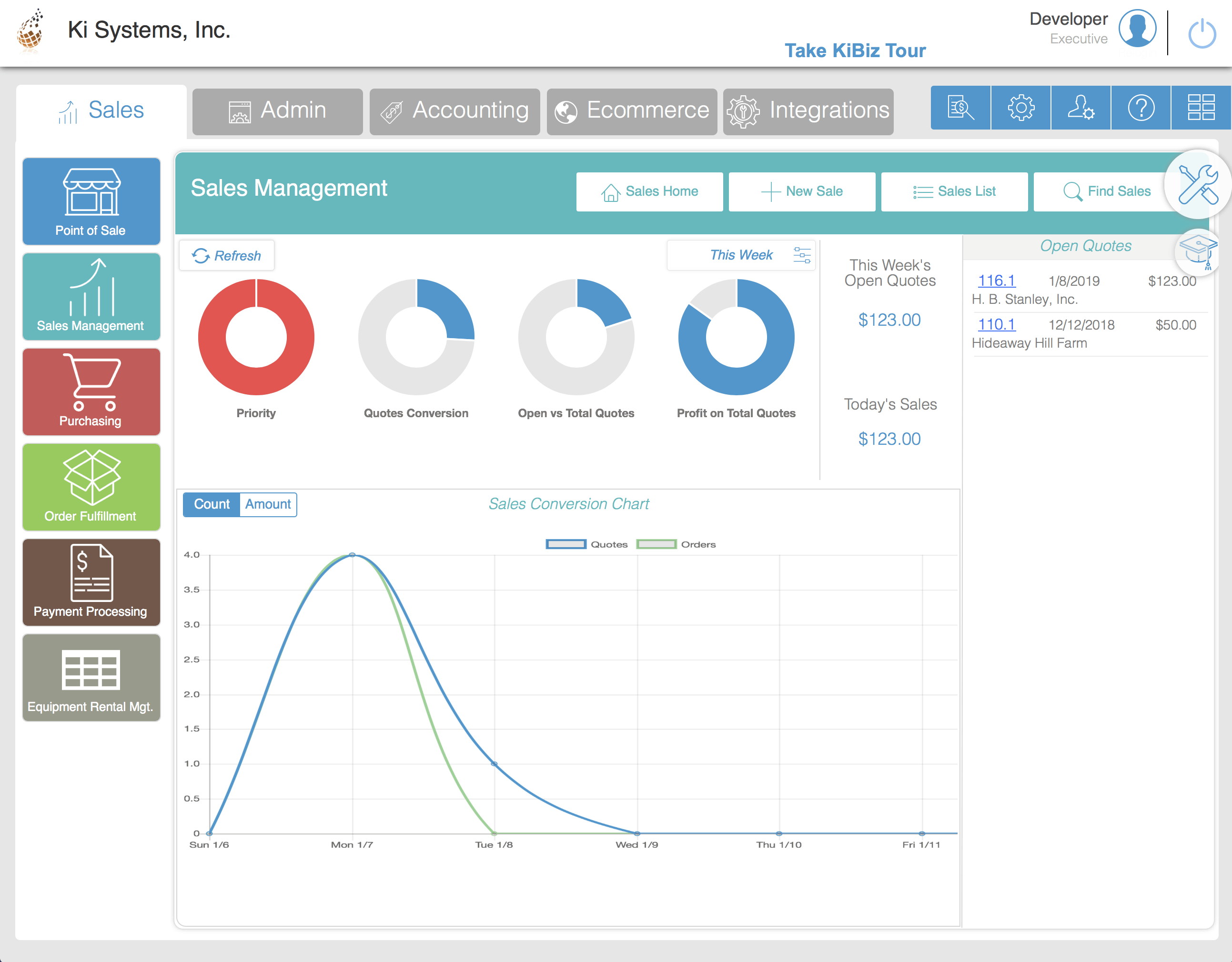Click the Find Sales button
Viewport: 1232px width, 962px height.
(1106, 192)
